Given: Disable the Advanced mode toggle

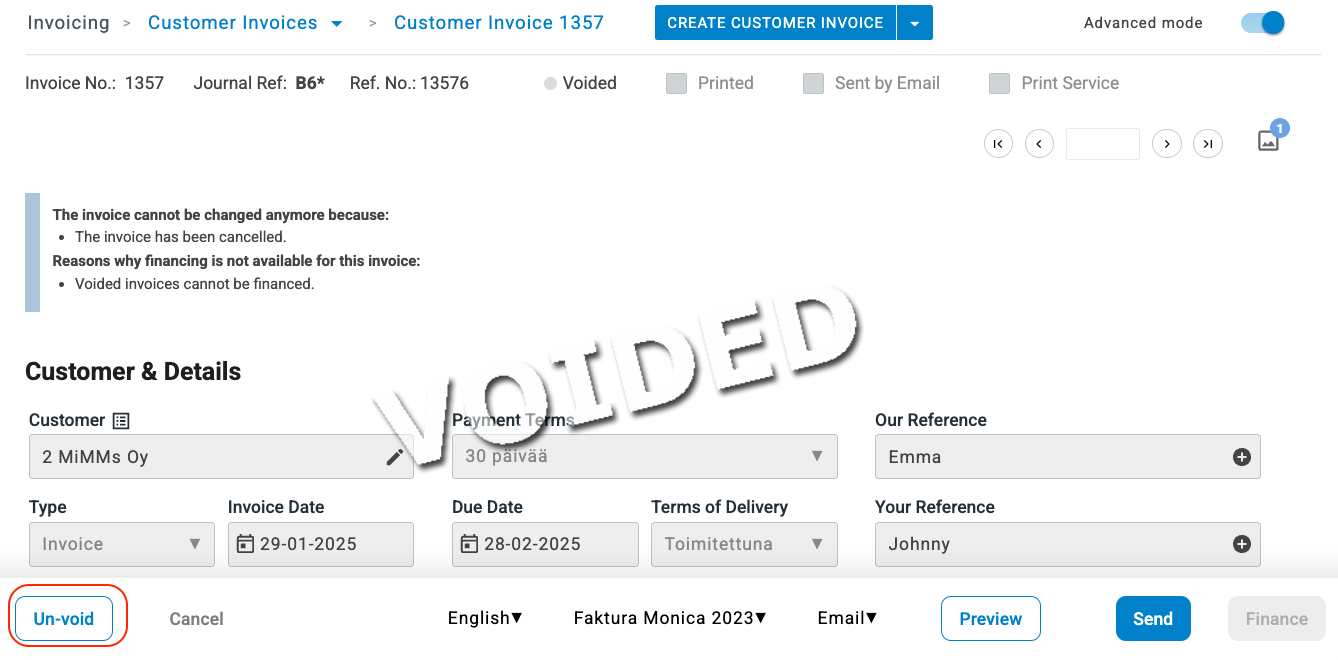Looking at the screenshot, I should (1261, 22).
